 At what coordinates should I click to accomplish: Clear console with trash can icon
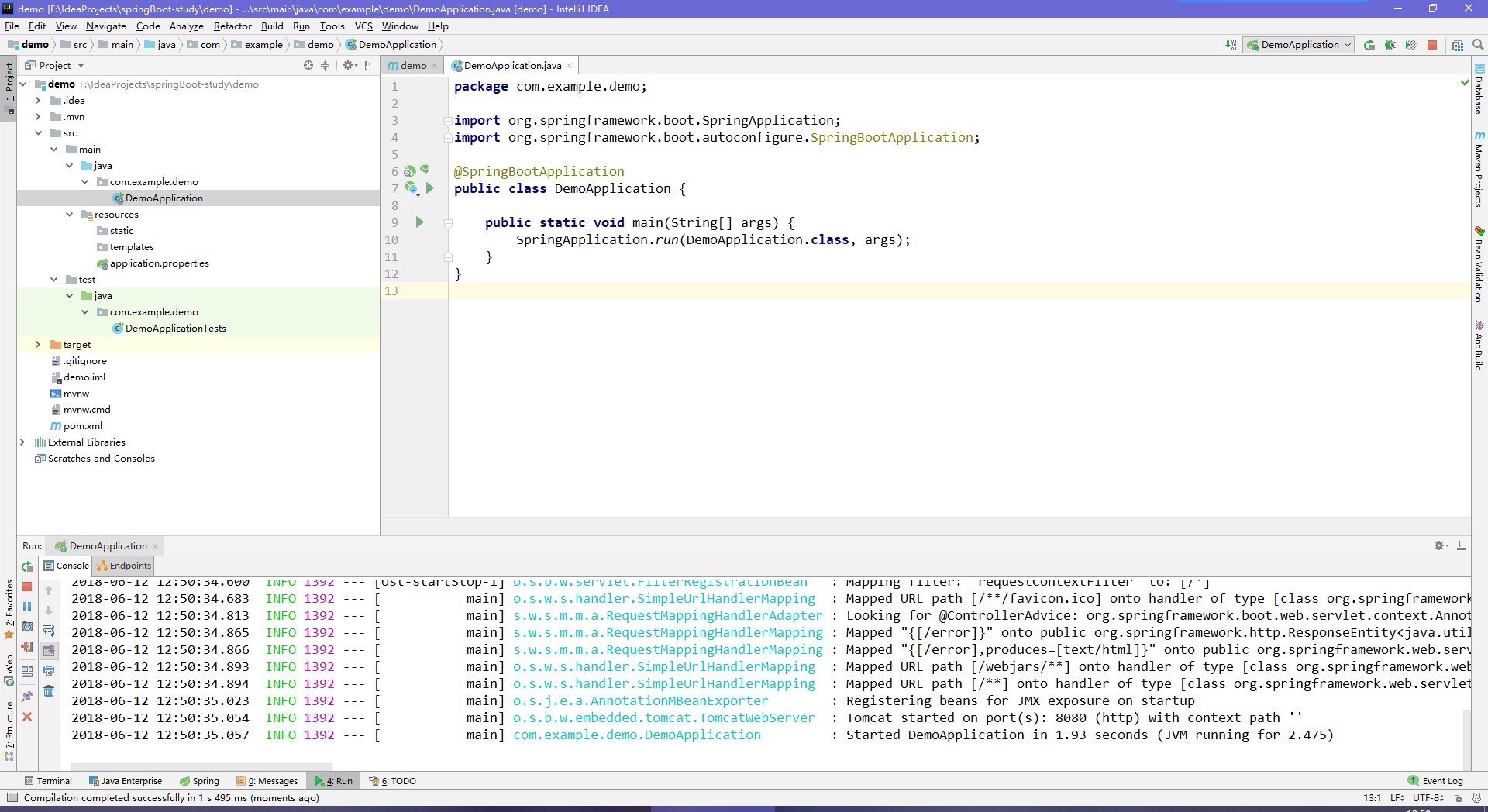[49, 691]
